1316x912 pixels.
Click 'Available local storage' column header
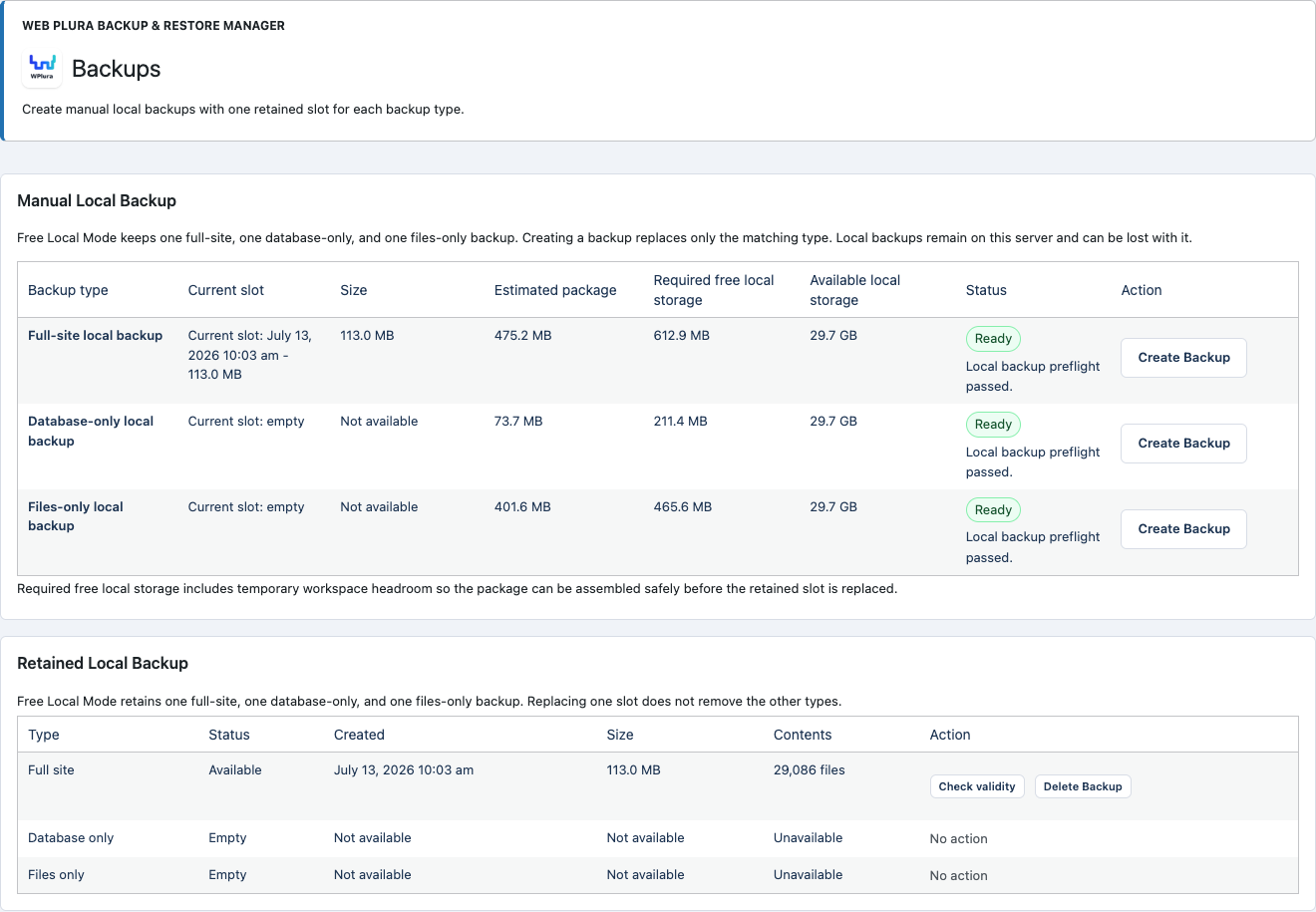click(855, 290)
